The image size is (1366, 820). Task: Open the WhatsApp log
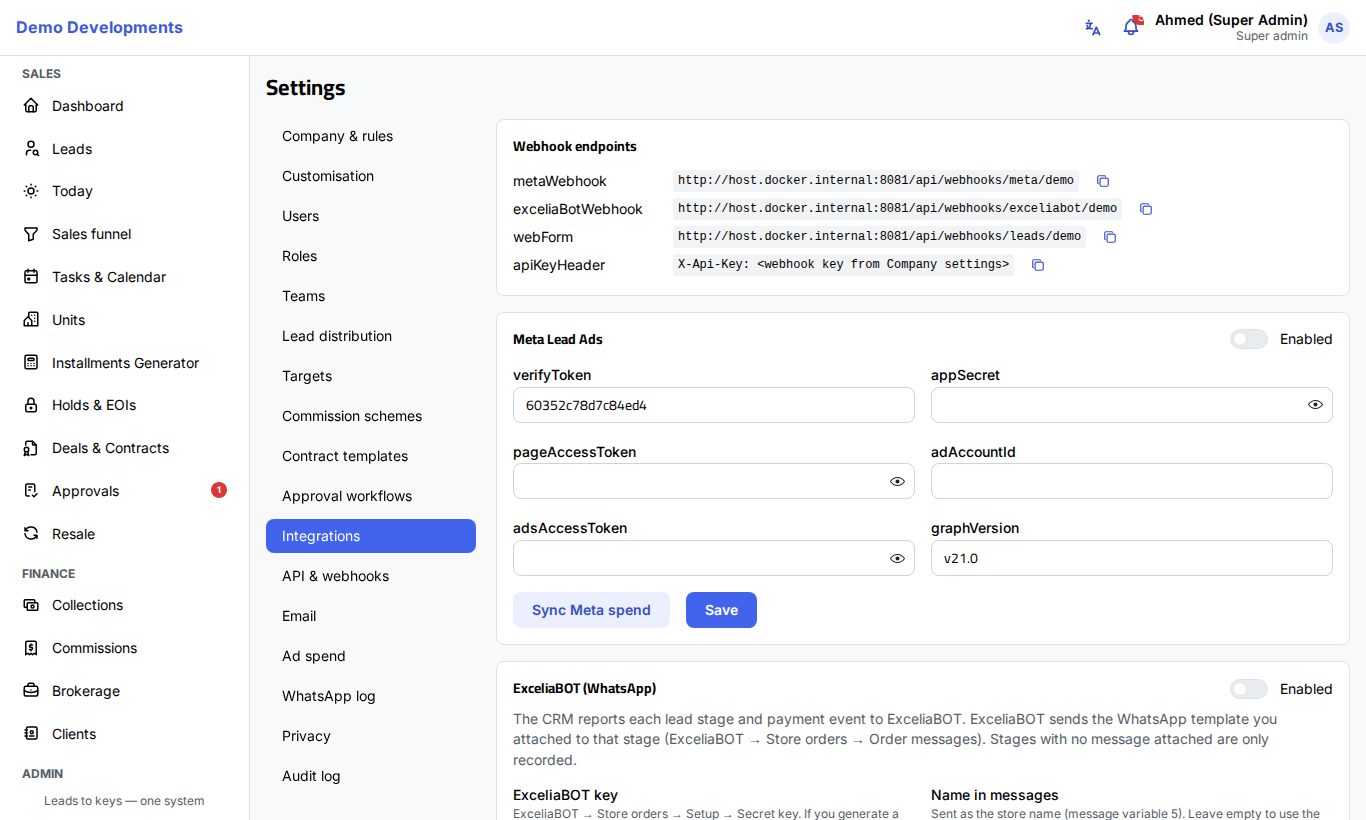click(371, 696)
